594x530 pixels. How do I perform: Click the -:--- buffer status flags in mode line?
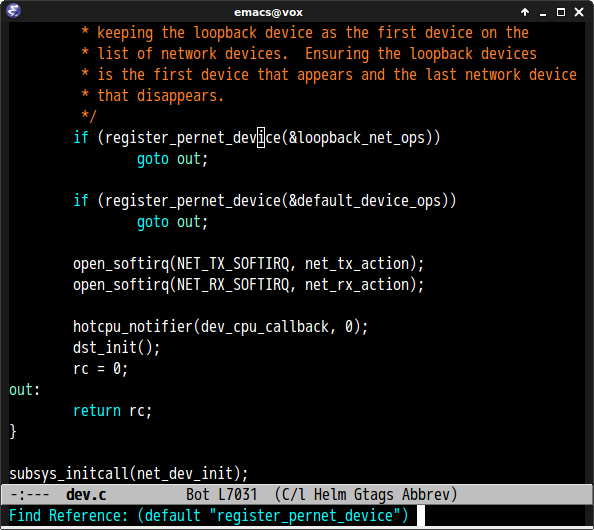(x=30, y=494)
